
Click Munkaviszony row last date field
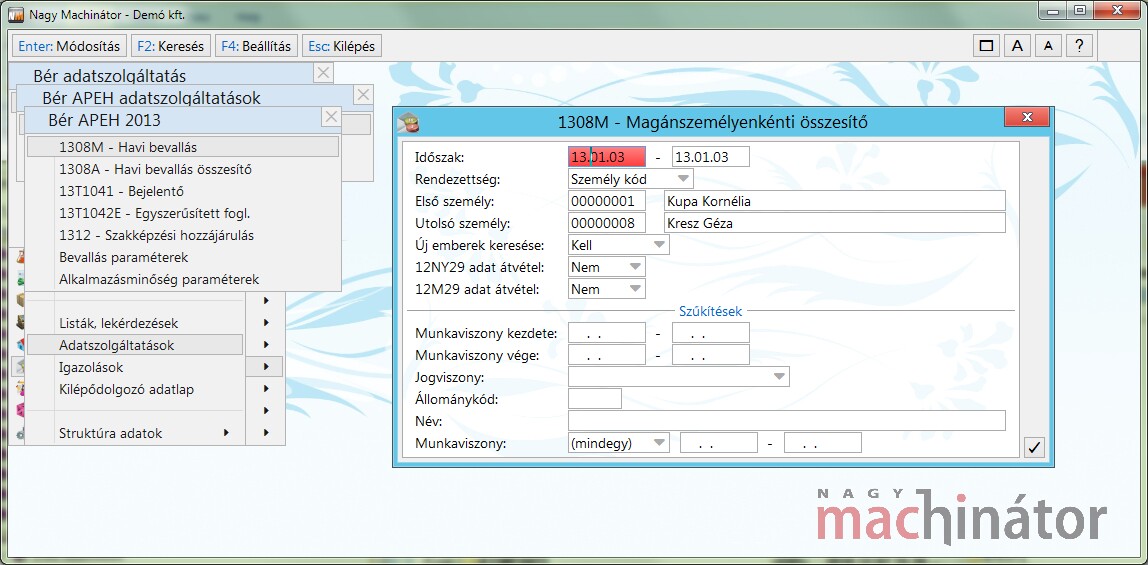coord(823,443)
